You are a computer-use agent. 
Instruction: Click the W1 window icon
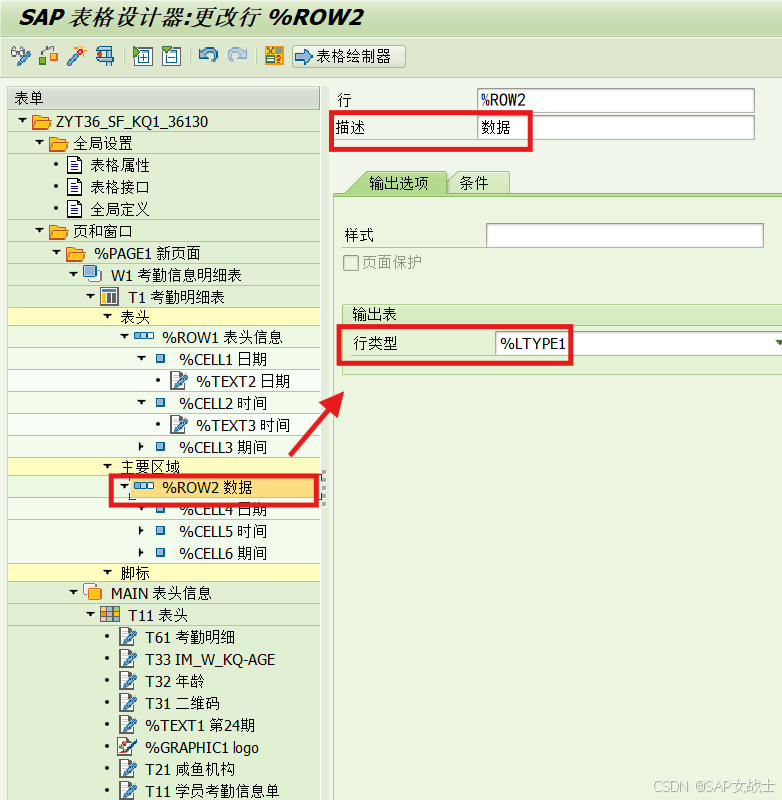tap(92, 274)
